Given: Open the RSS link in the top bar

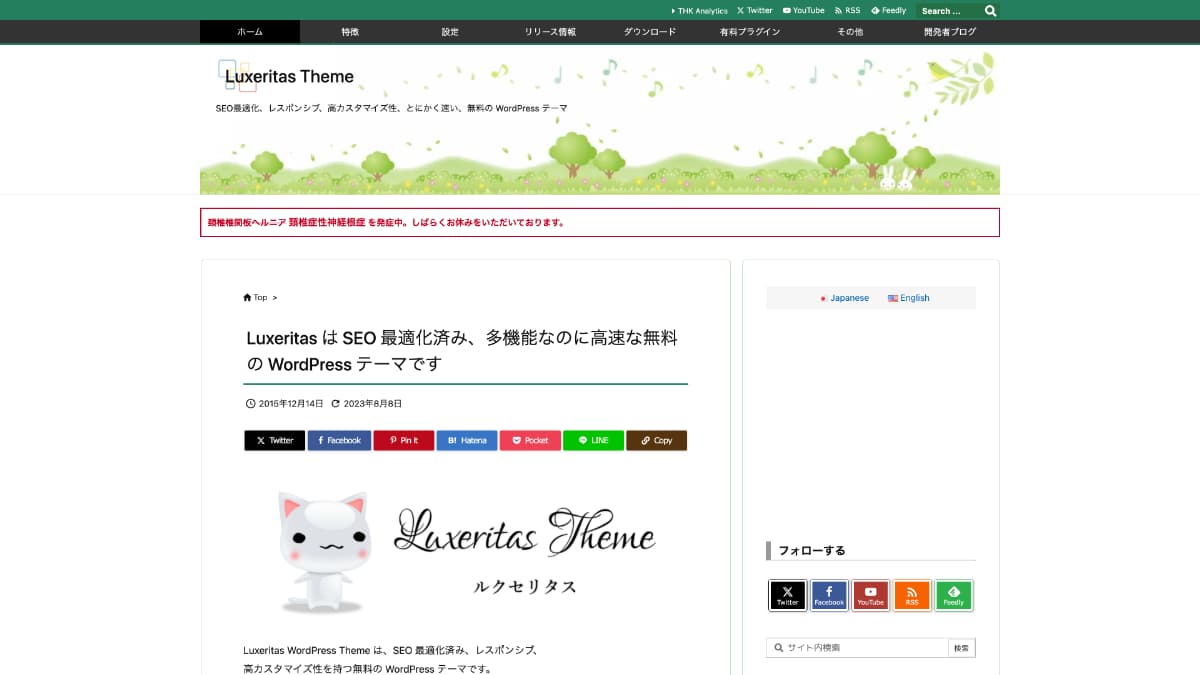Looking at the screenshot, I should (847, 11).
